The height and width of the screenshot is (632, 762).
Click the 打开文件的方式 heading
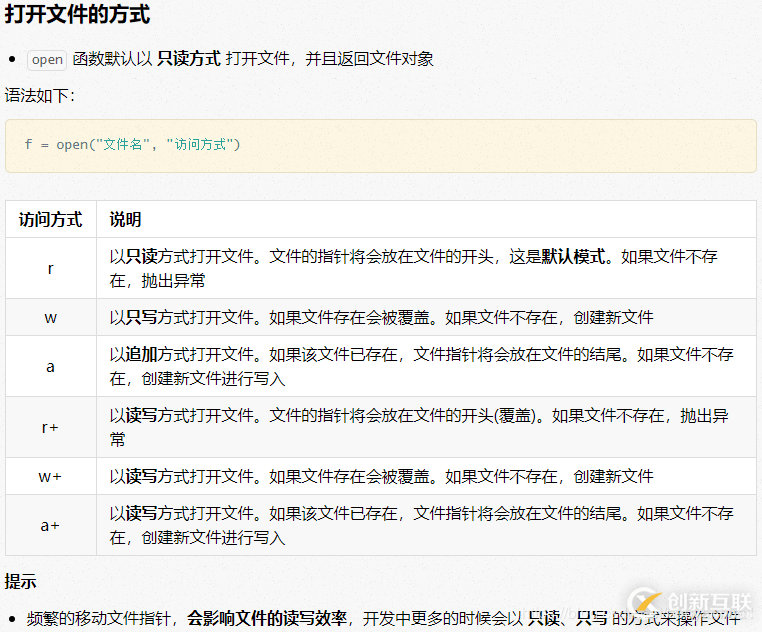[78, 16]
